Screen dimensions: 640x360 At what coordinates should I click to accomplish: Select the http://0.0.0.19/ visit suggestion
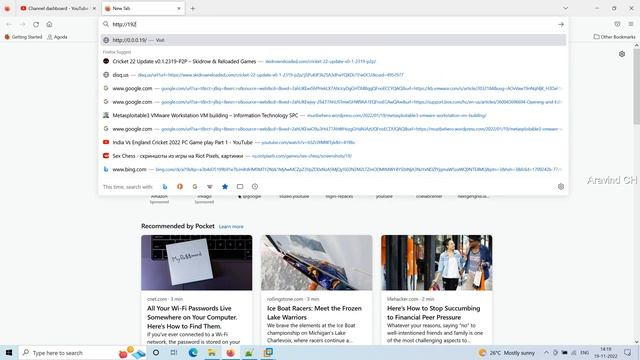[333, 40]
